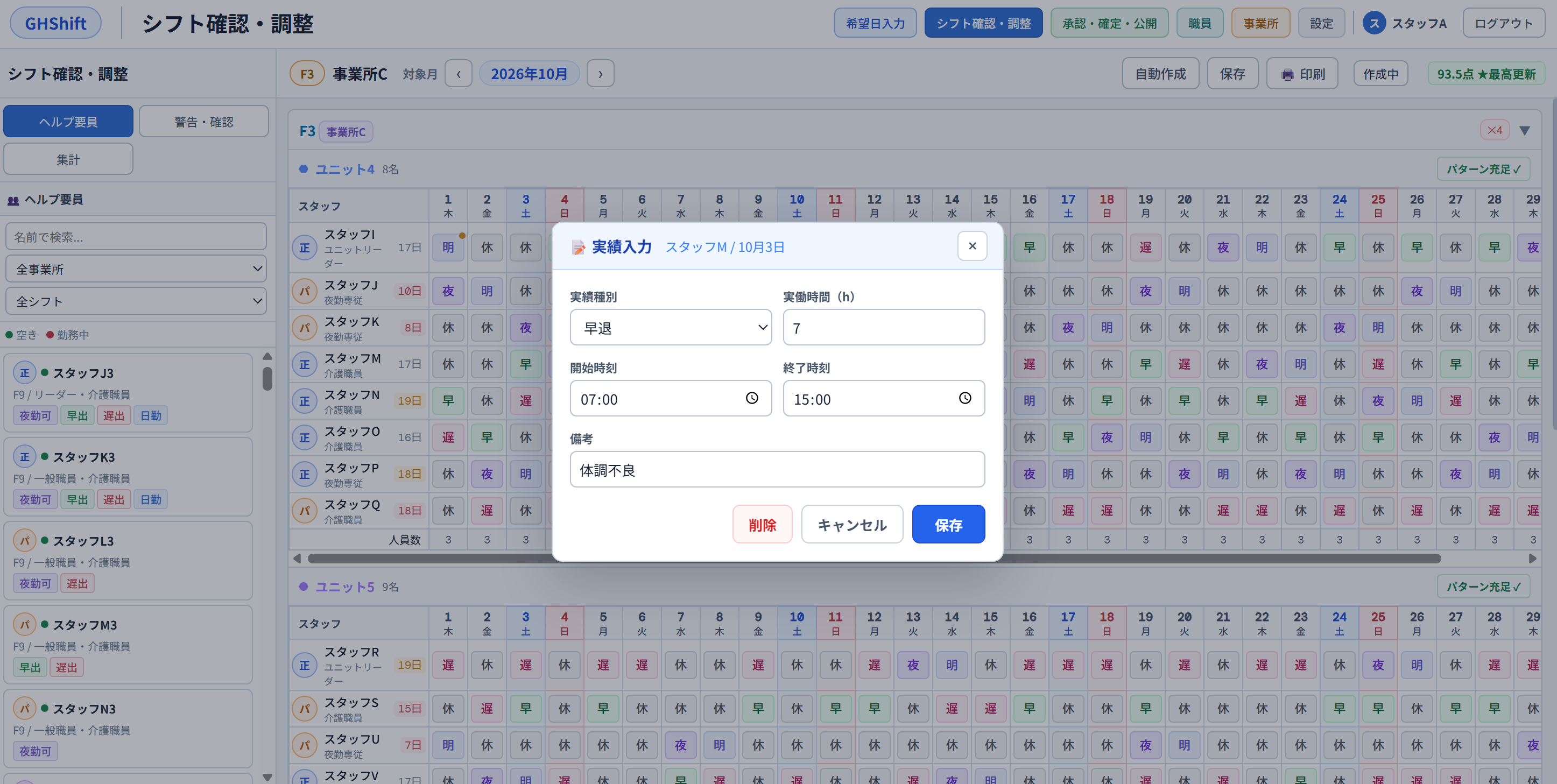Open the 全事業所 dropdown
This screenshot has height=784, width=1557.
click(136, 269)
